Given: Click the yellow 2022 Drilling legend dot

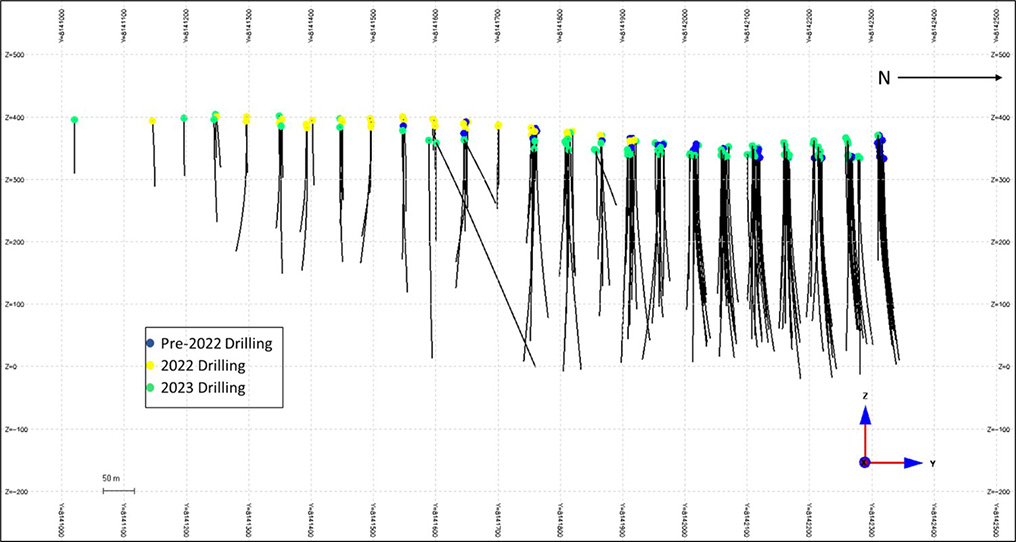Looking at the screenshot, I should (x=150, y=365).
